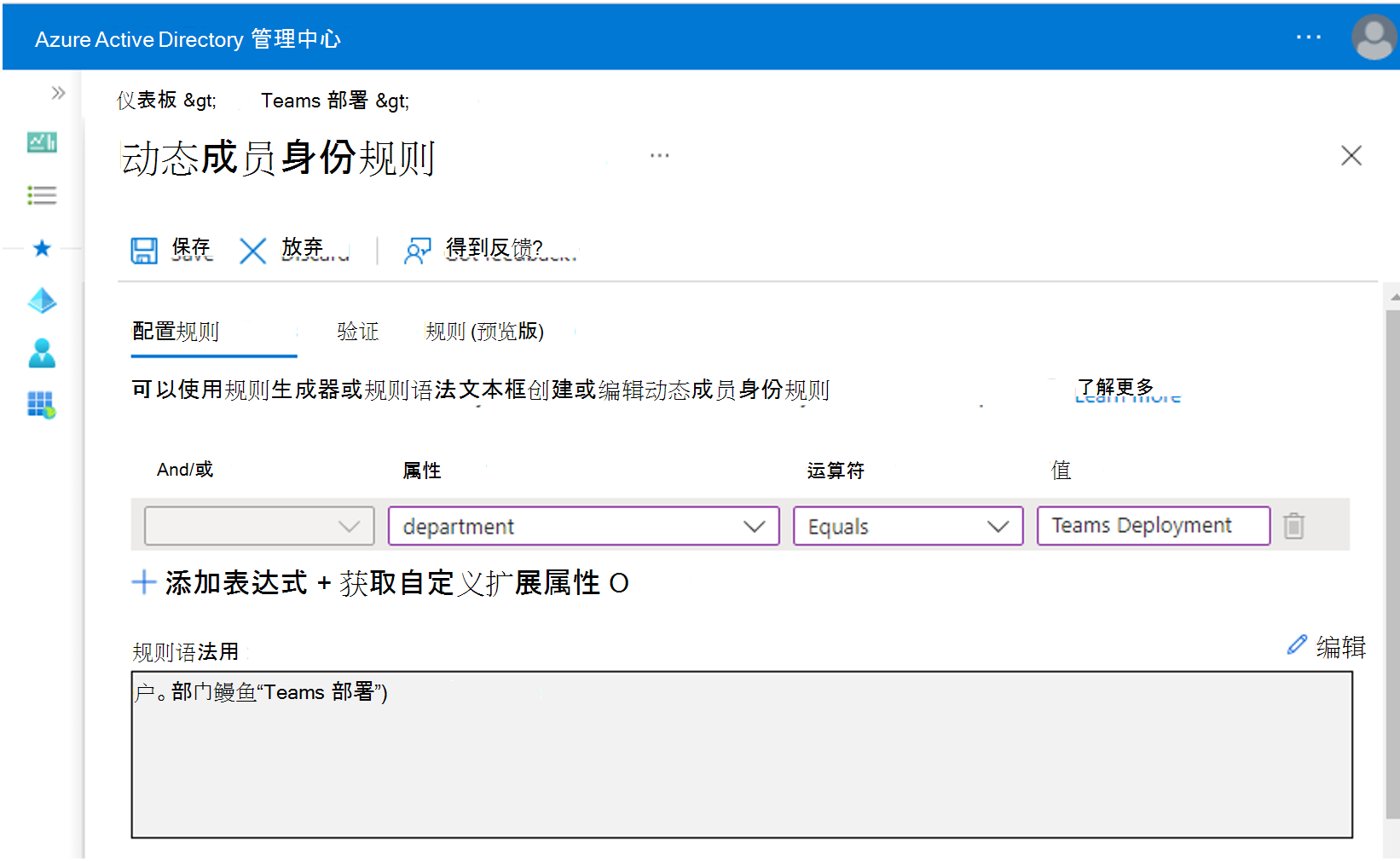Click the vertical scrollbar of the pane
The image size is (1400, 861).
(x=1392, y=563)
